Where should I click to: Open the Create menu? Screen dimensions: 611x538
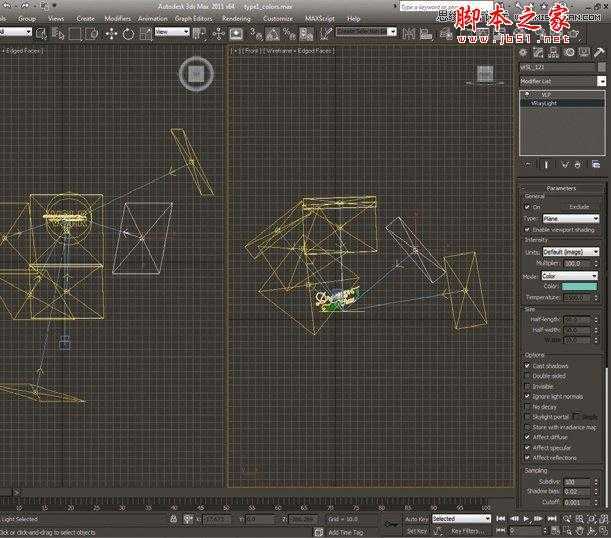point(85,19)
